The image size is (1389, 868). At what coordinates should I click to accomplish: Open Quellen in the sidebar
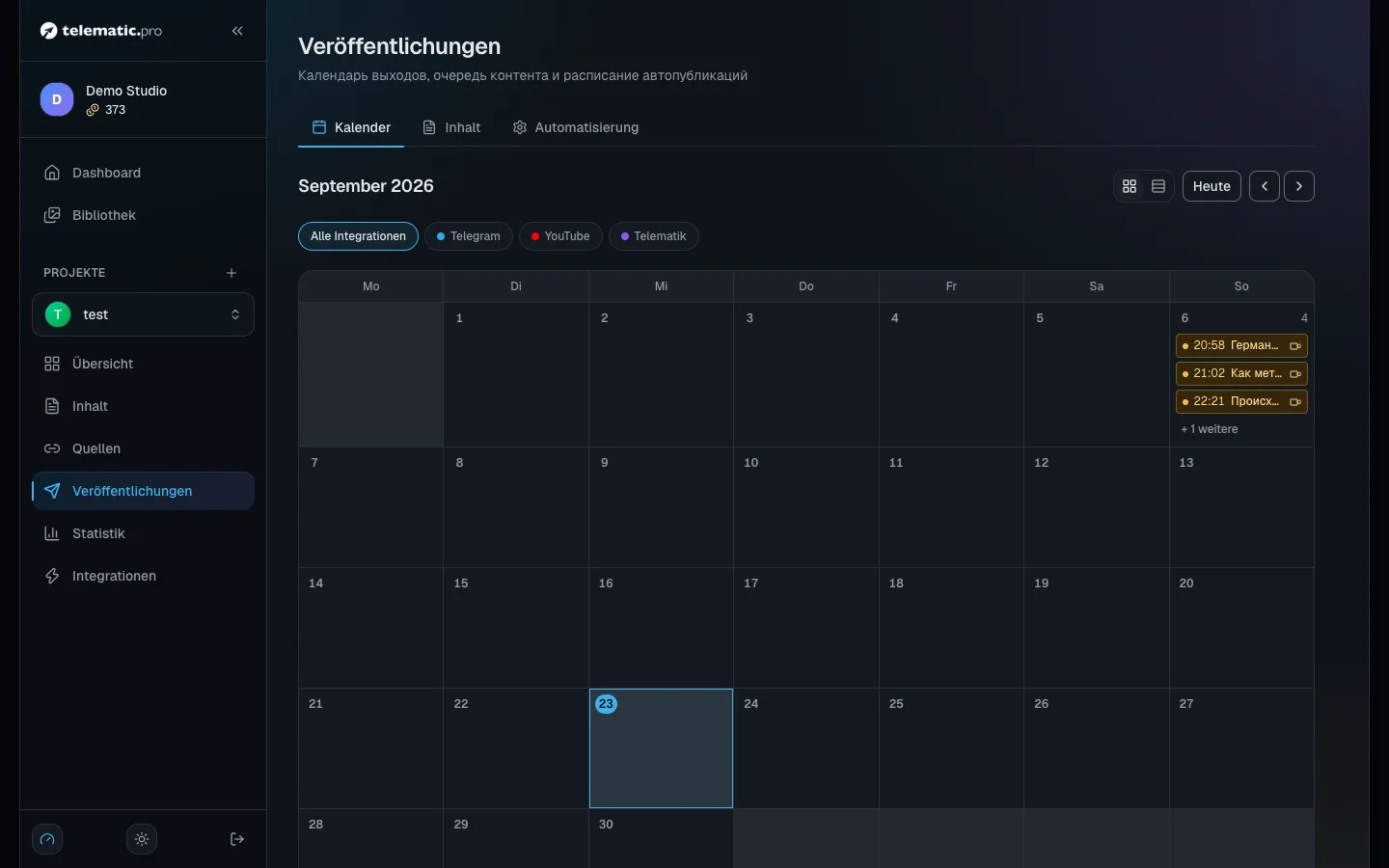pyautogui.click(x=143, y=448)
